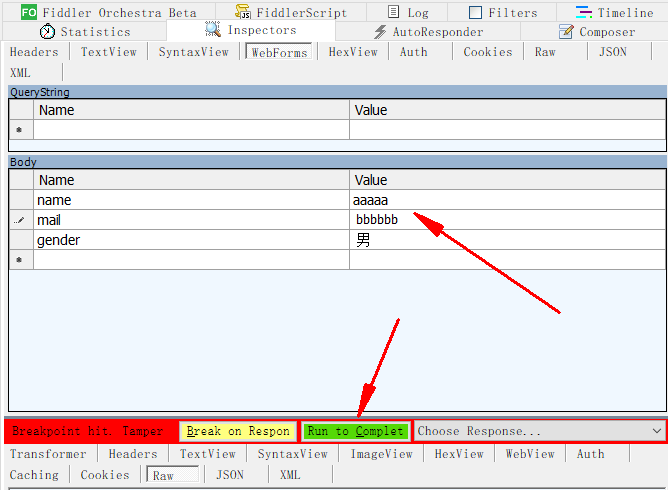Select the response SyntaxView tab

click(x=292, y=454)
